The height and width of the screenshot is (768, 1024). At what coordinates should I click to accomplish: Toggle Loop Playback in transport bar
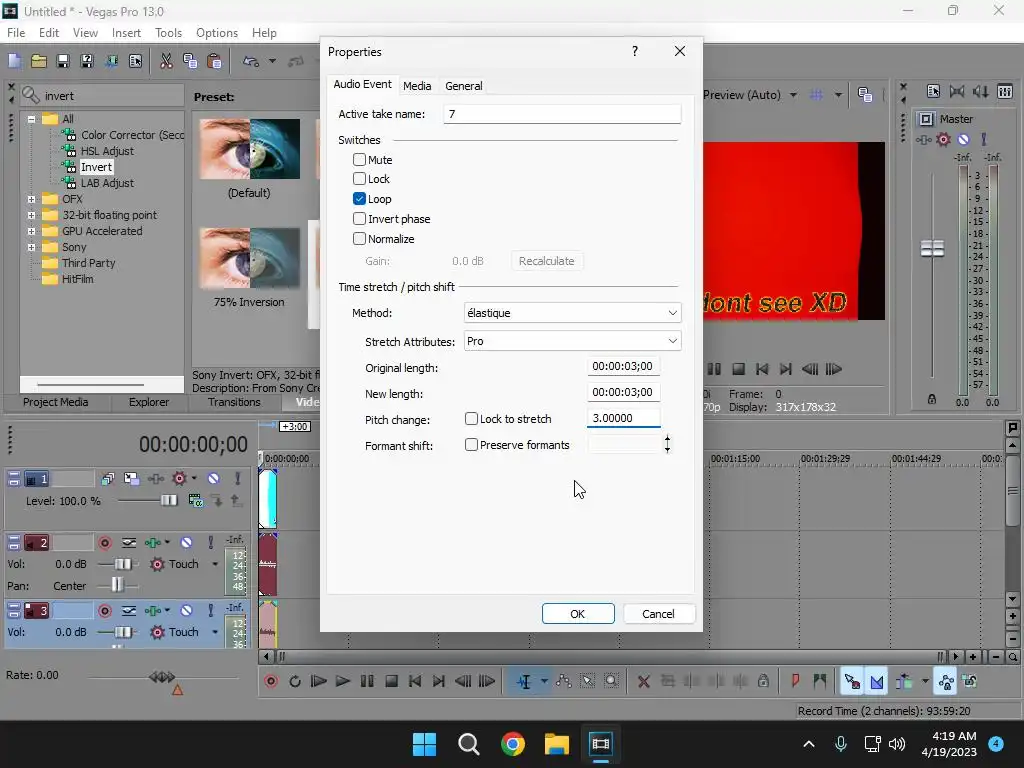[x=295, y=682]
